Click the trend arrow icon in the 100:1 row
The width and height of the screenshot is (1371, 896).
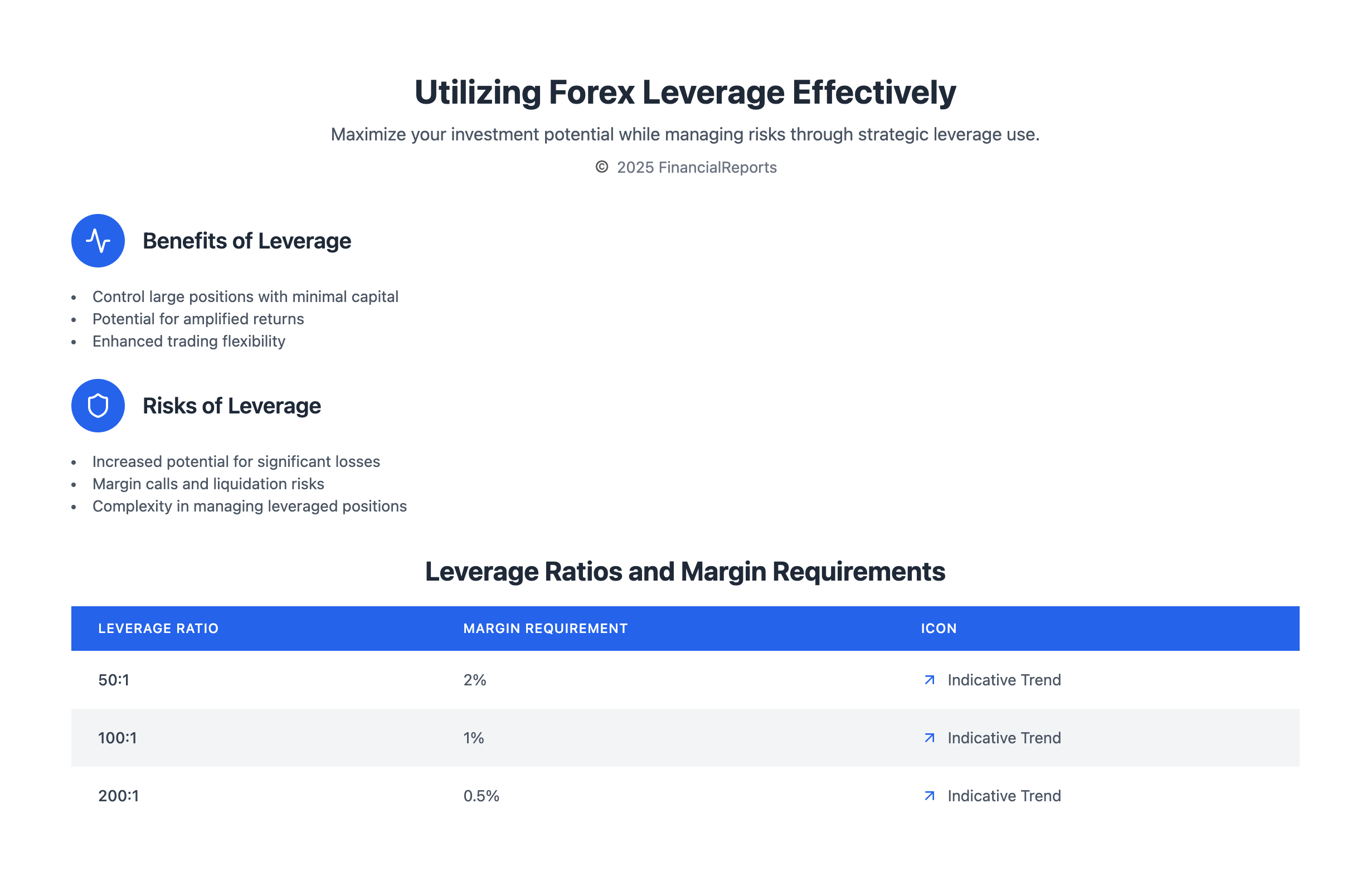tap(929, 738)
